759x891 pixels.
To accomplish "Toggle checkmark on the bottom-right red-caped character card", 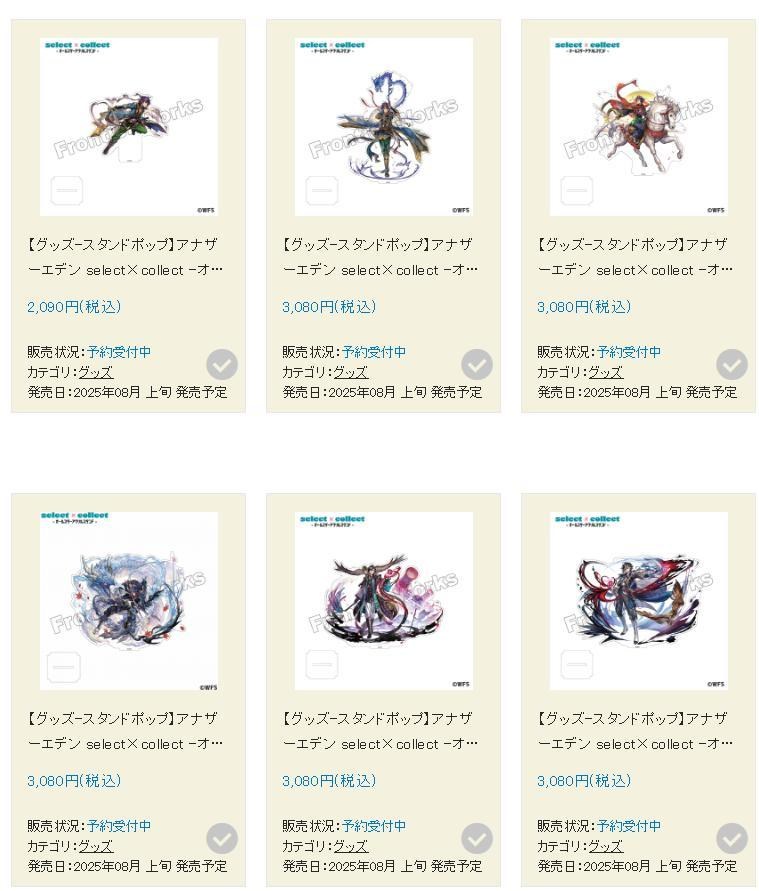I will (732, 838).
